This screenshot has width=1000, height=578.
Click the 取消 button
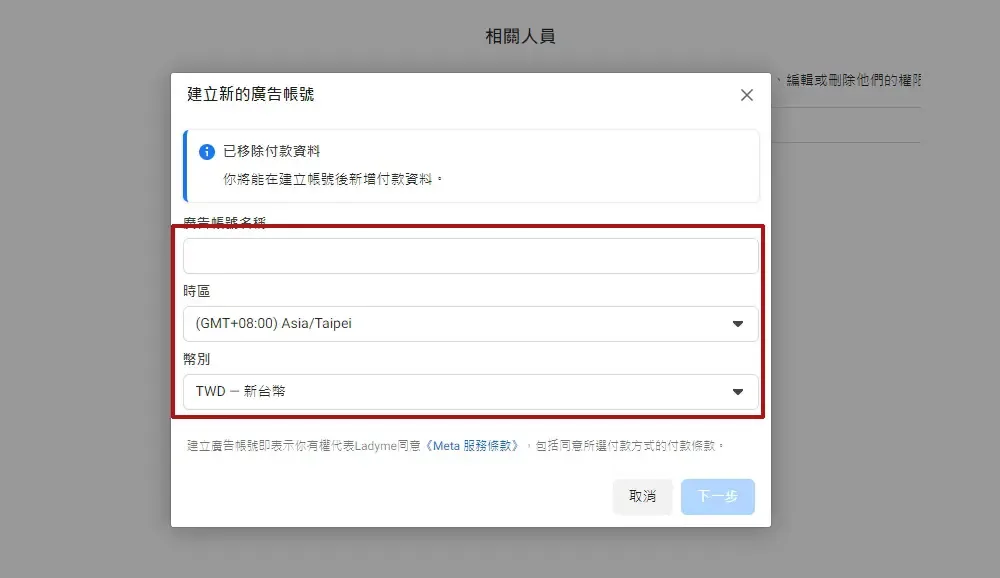(642, 496)
